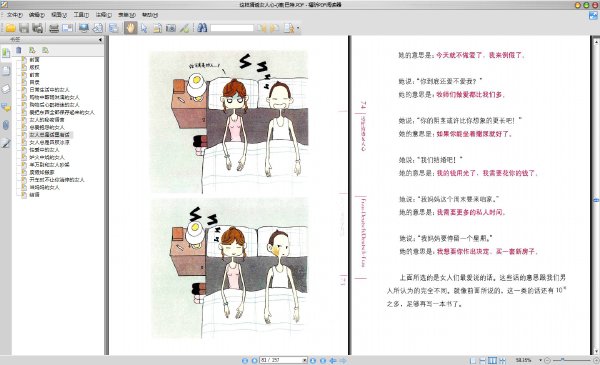Click the zoom in plus button
This screenshot has height=365, width=600.
pyautogui.click(x=596, y=360)
